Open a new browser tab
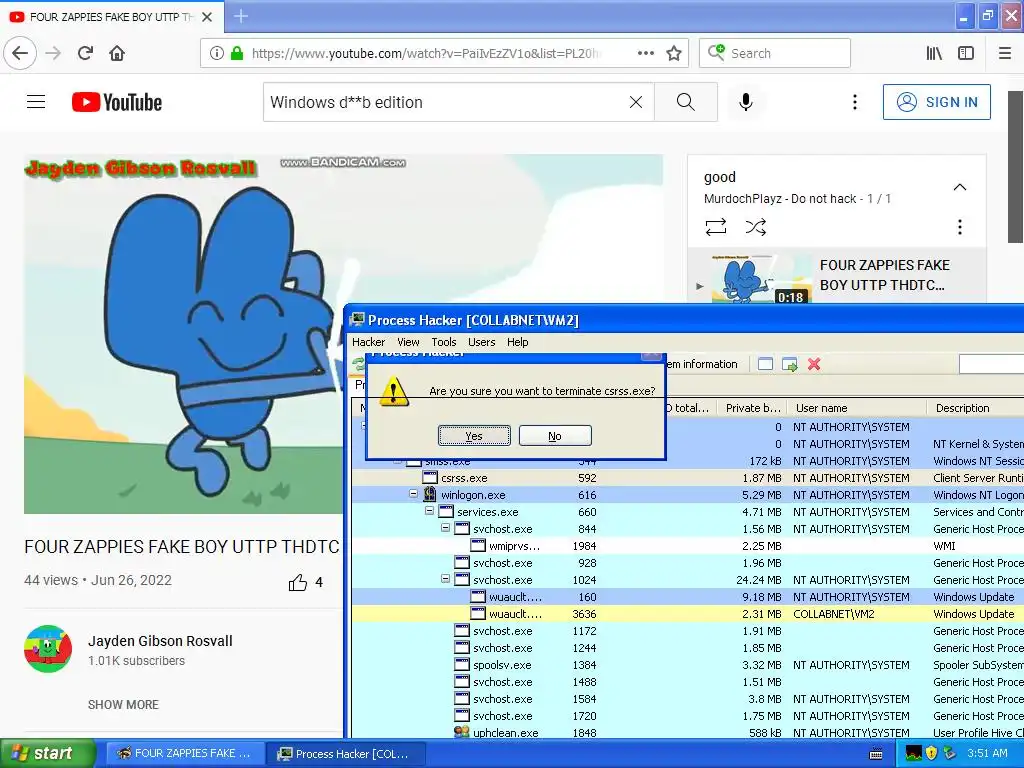Viewport: 1024px width, 768px height. coord(241,16)
